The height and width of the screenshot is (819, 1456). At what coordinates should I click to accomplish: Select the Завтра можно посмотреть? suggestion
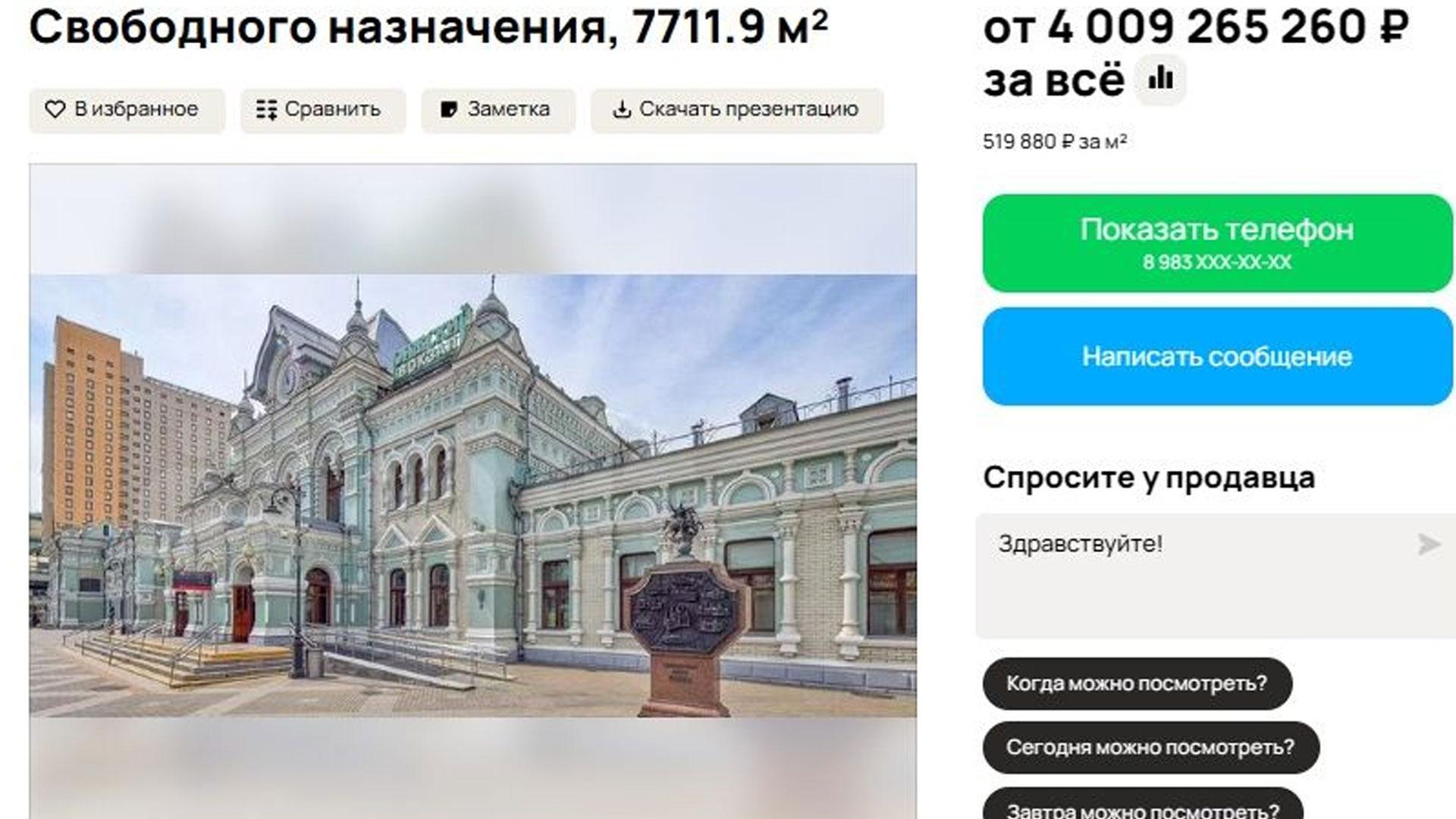click(x=1142, y=805)
